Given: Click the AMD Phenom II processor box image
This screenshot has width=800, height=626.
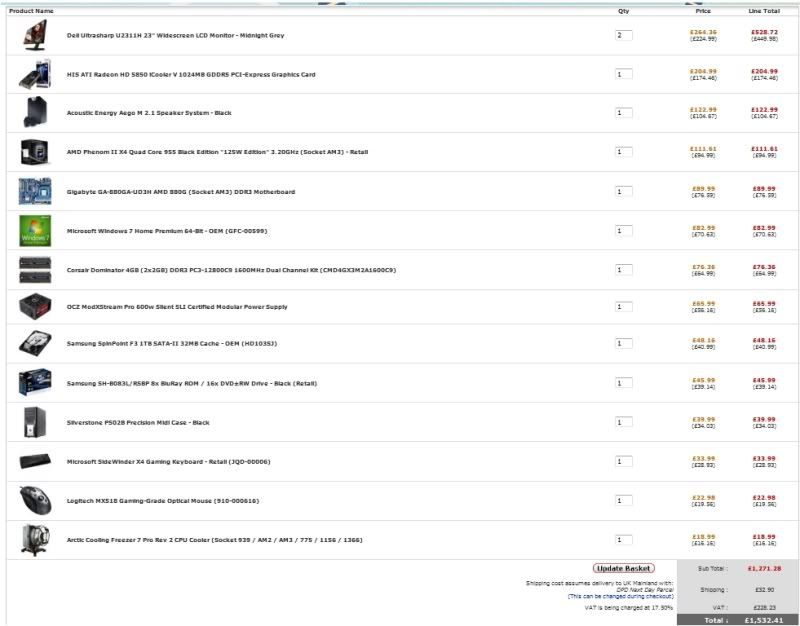Looking at the screenshot, I should pyautogui.click(x=35, y=152).
